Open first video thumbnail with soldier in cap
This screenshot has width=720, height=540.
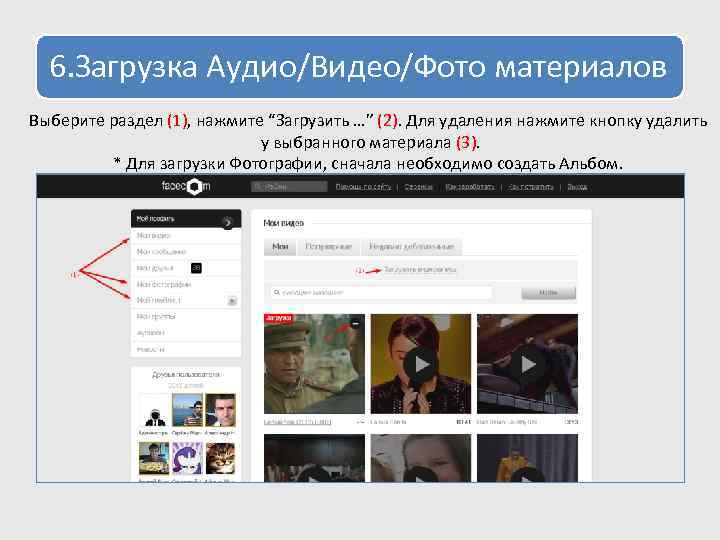click(314, 364)
